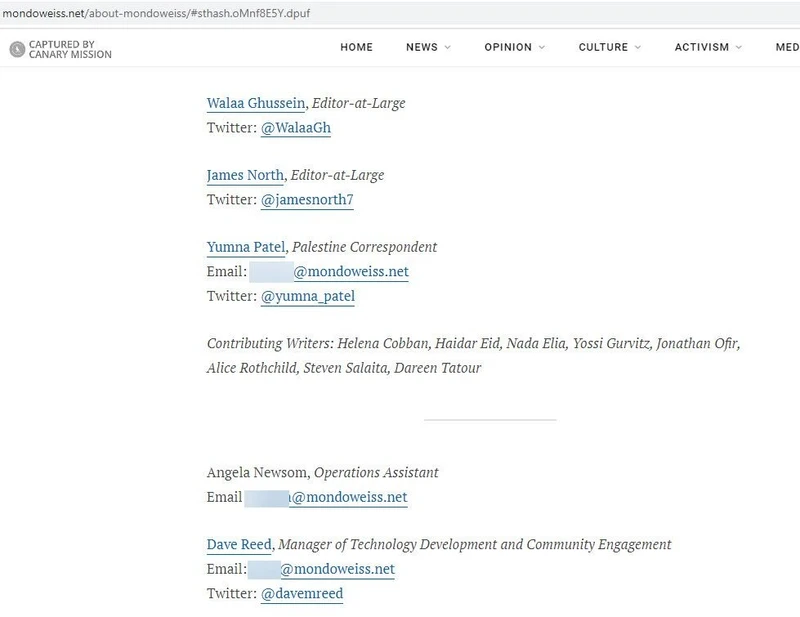Click the Canary Mission logo icon
Screen dimensions: 800x617
click(16, 49)
